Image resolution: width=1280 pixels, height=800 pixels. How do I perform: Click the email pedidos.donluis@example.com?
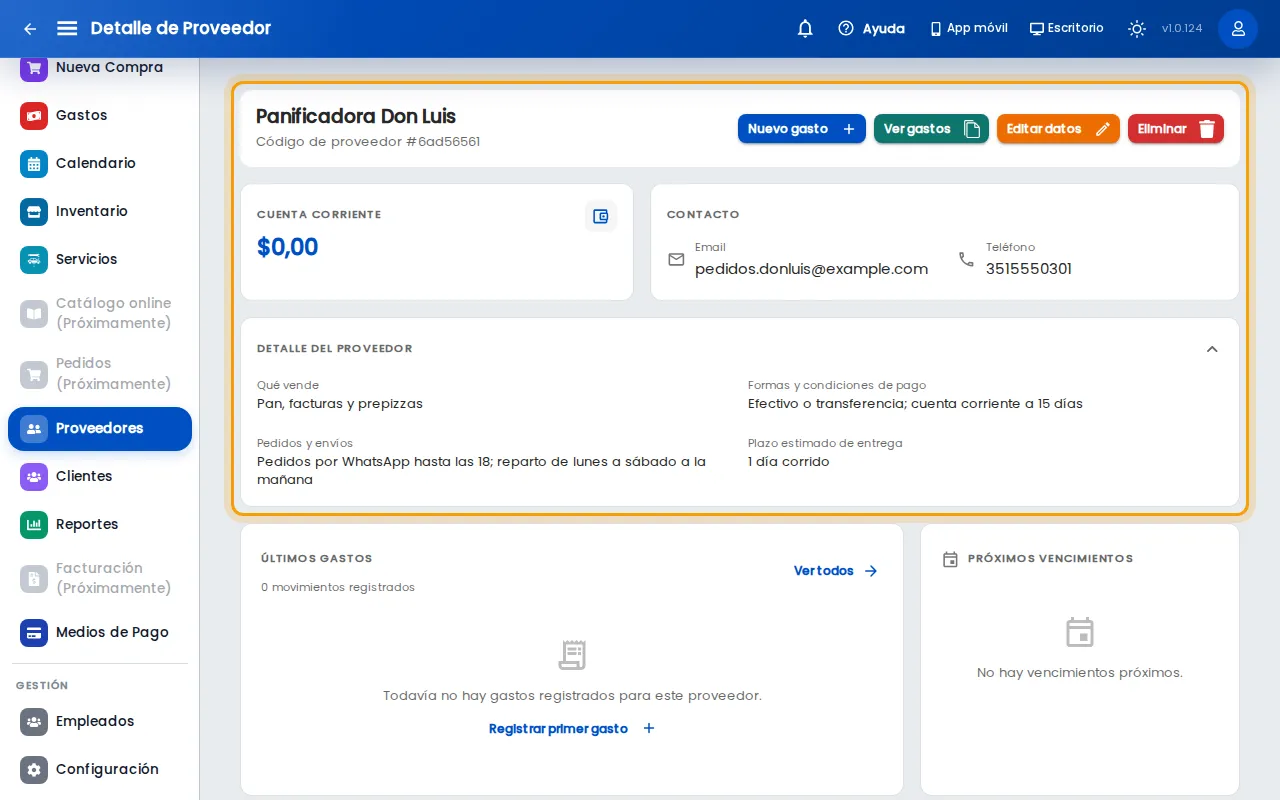point(811,269)
